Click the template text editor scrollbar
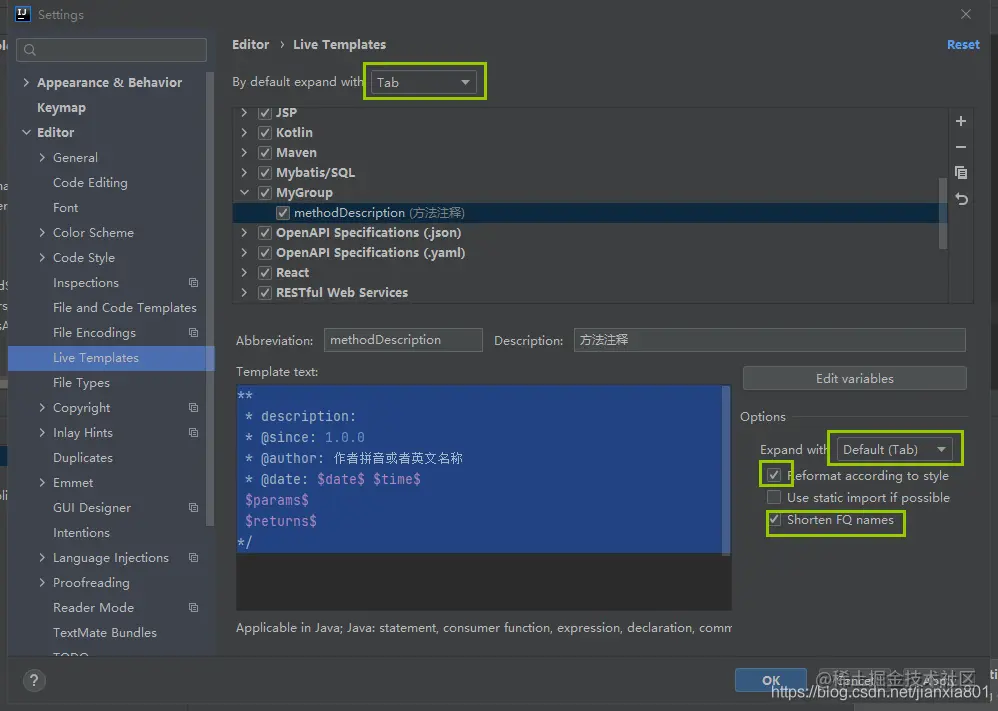Image resolution: width=998 pixels, height=711 pixels. [x=726, y=470]
